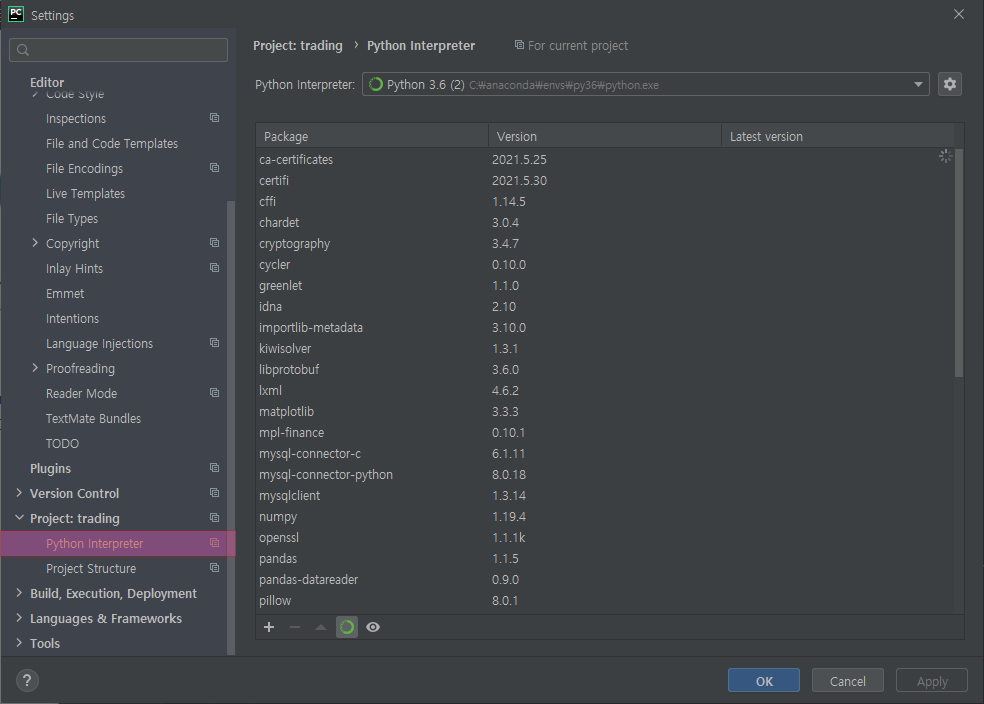
Task: Expand Build, Execution, Deployment section
Action: click(x=19, y=593)
